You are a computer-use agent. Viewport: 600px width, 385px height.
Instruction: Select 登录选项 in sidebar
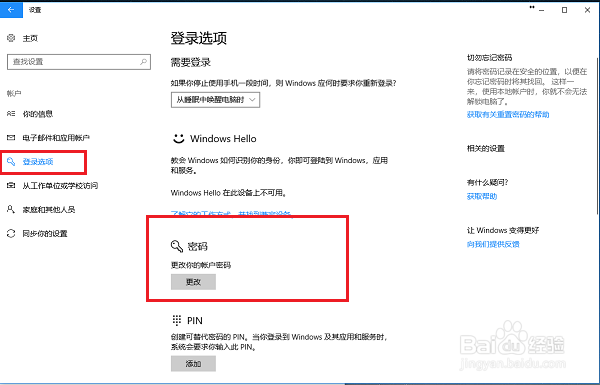coord(38,162)
